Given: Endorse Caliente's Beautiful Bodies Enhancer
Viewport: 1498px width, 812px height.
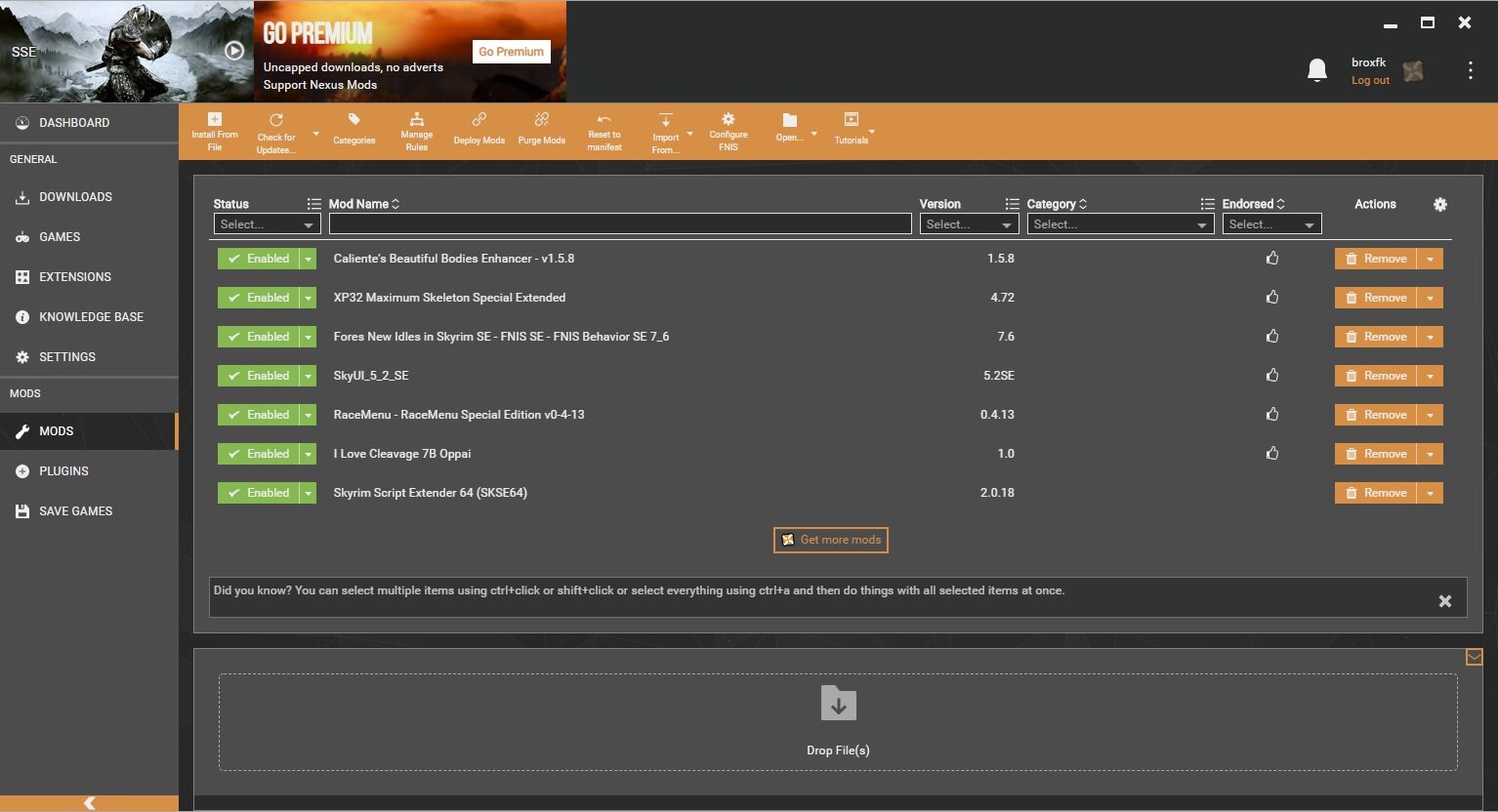Looking at the screenshot, I should [1272, 259].
